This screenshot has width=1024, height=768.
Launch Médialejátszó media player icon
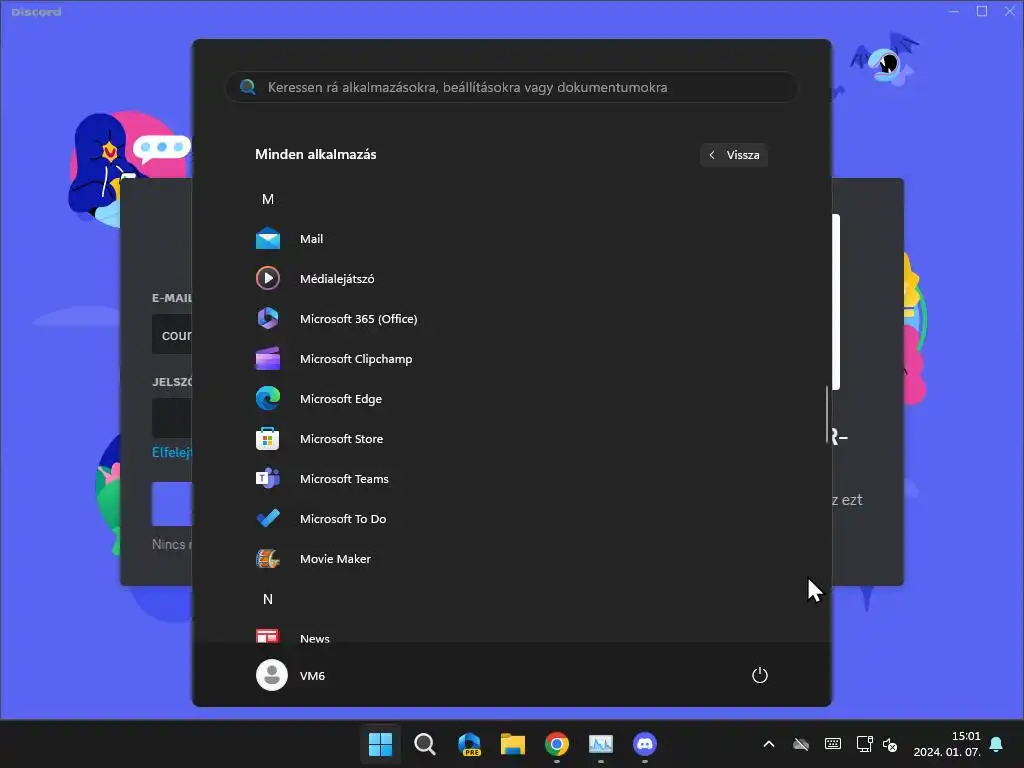click(x=268, y=279)
